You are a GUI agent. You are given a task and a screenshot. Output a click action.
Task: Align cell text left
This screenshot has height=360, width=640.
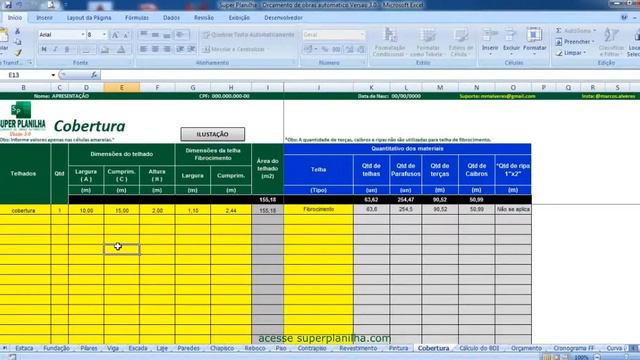(x=144, y=49)
